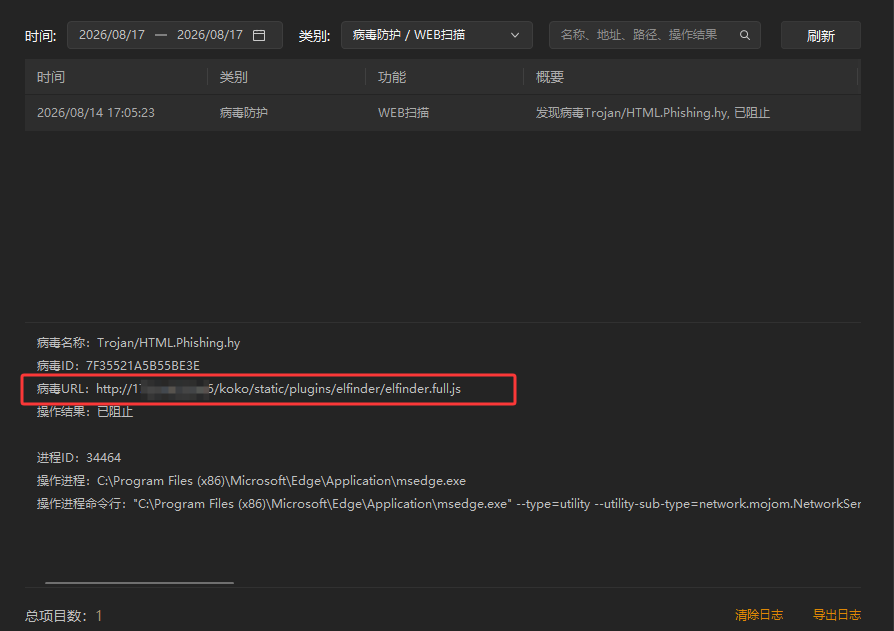Click the 操作进程命令行 line
The width and height of the screenshot is (894, 631).
click(449, 504)
